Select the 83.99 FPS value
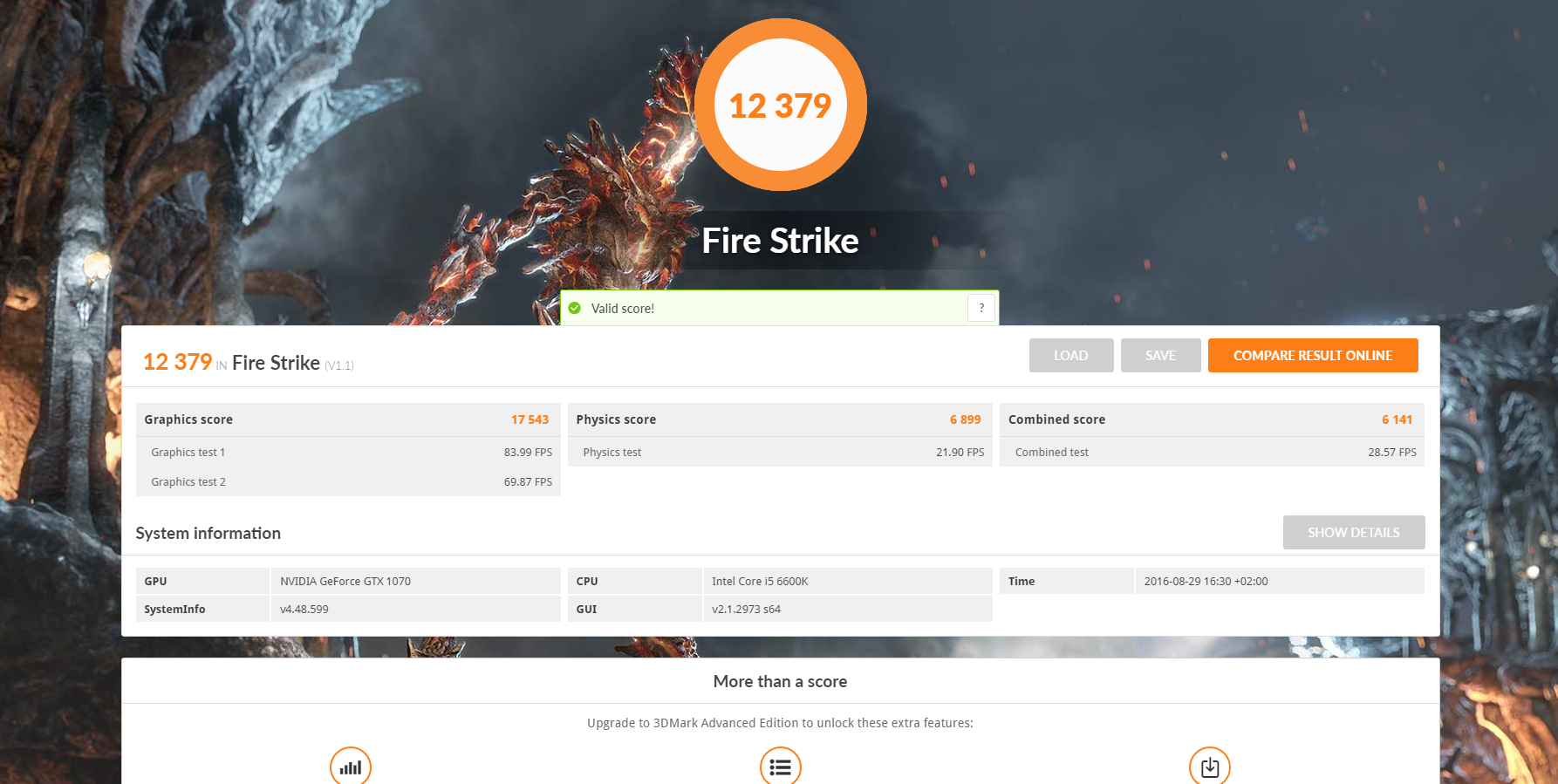1558x784 pixels. [528, 452]
